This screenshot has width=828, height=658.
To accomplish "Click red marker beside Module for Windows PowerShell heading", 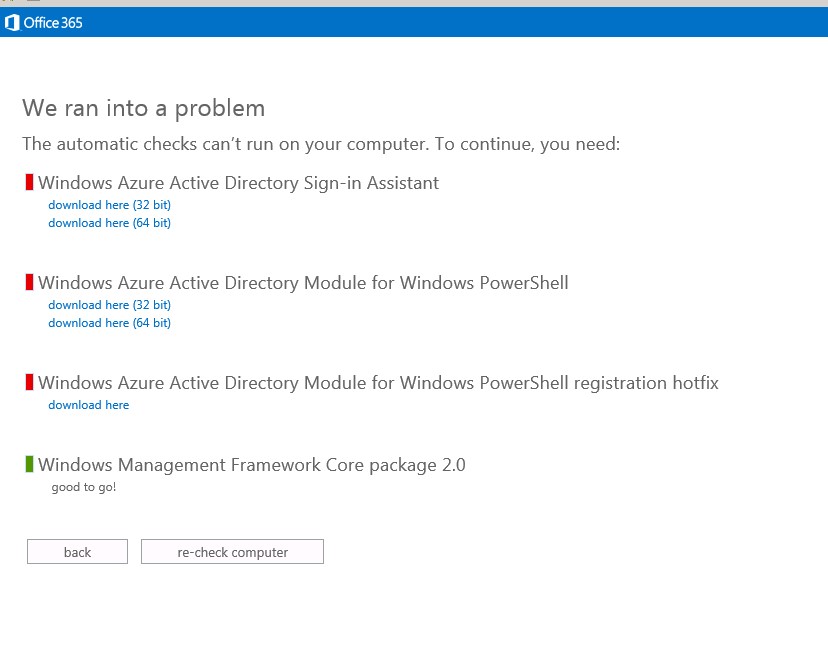I will click(x=30, y=283).
